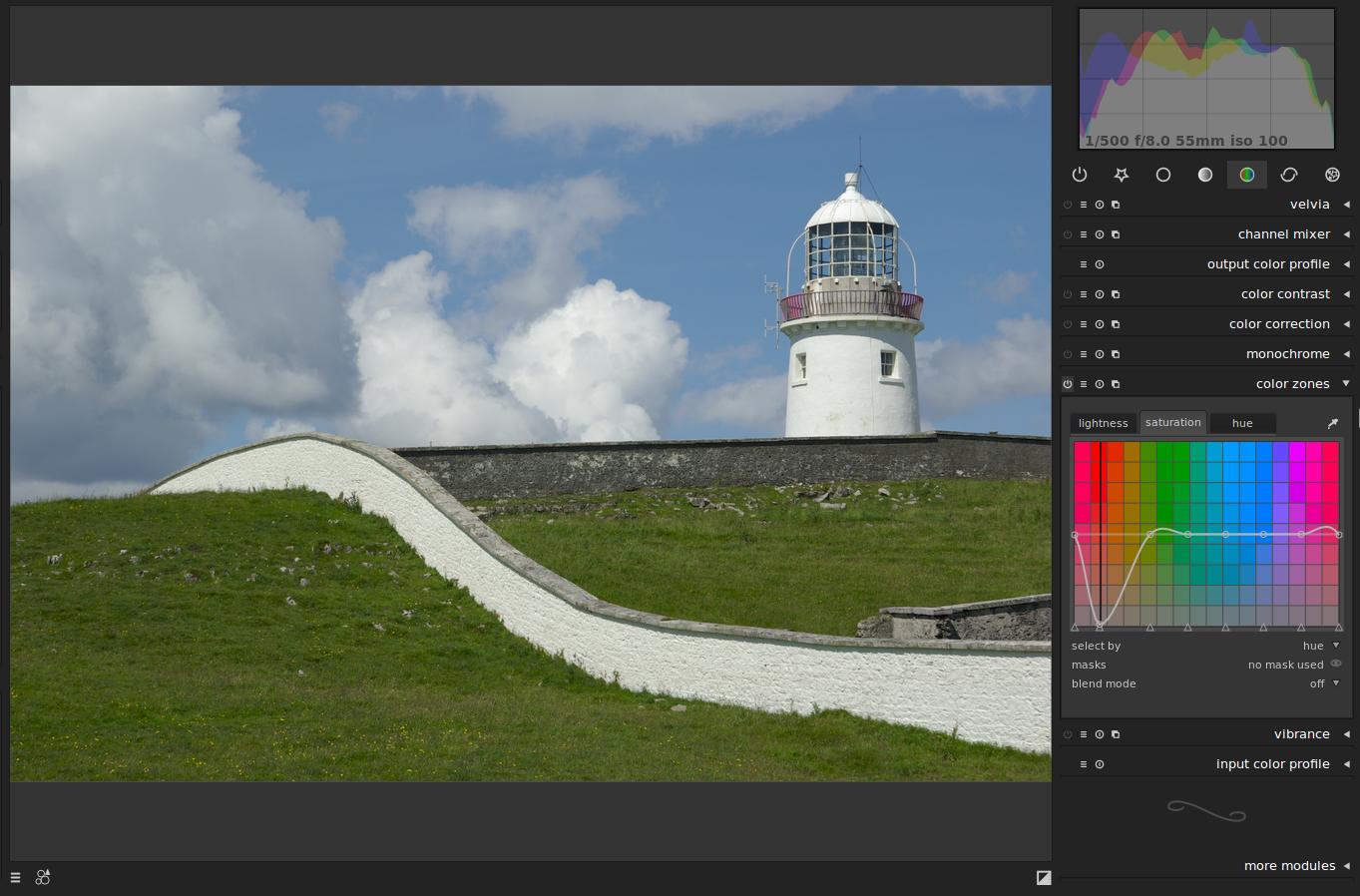The width and height of the screenshot is (1360, 896).
Task: Switch to the hue tab
Action: click(1242, 423)
